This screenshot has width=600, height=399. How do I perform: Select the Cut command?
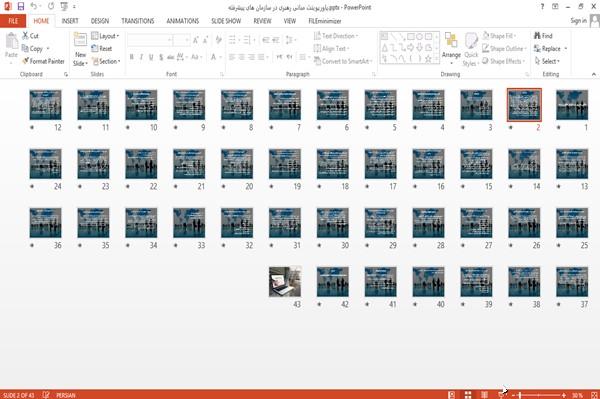(30, 36)
